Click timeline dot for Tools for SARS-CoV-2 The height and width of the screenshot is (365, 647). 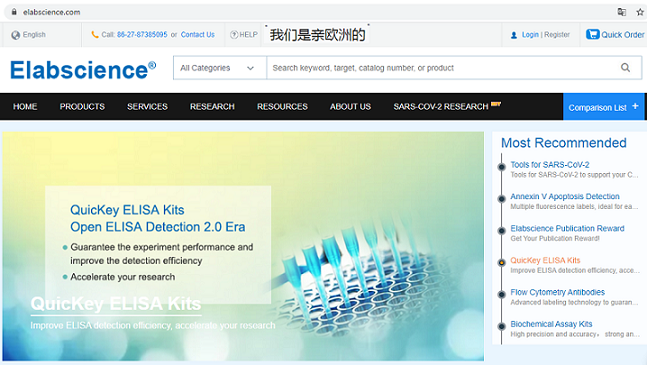point(502,167)
